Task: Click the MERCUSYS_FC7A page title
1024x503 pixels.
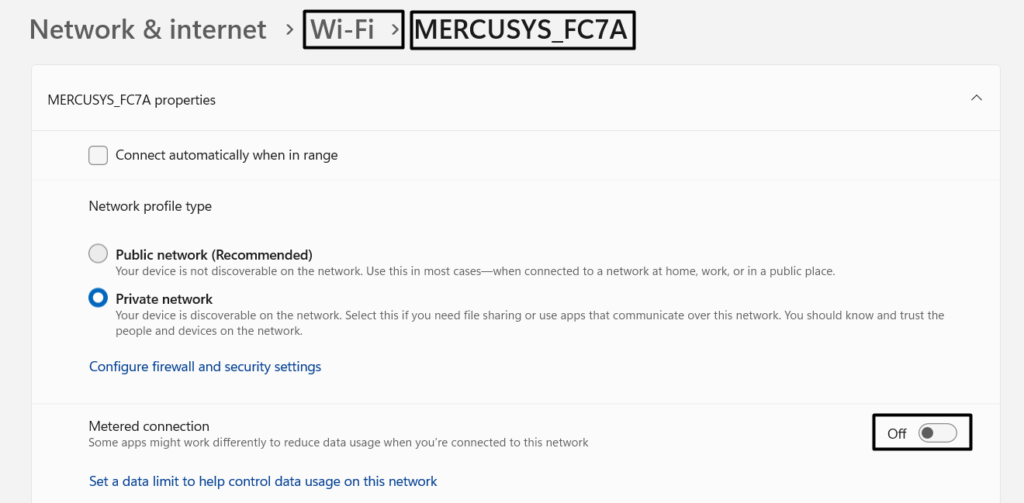Action: pyautogui.click(x=521, y=31)
